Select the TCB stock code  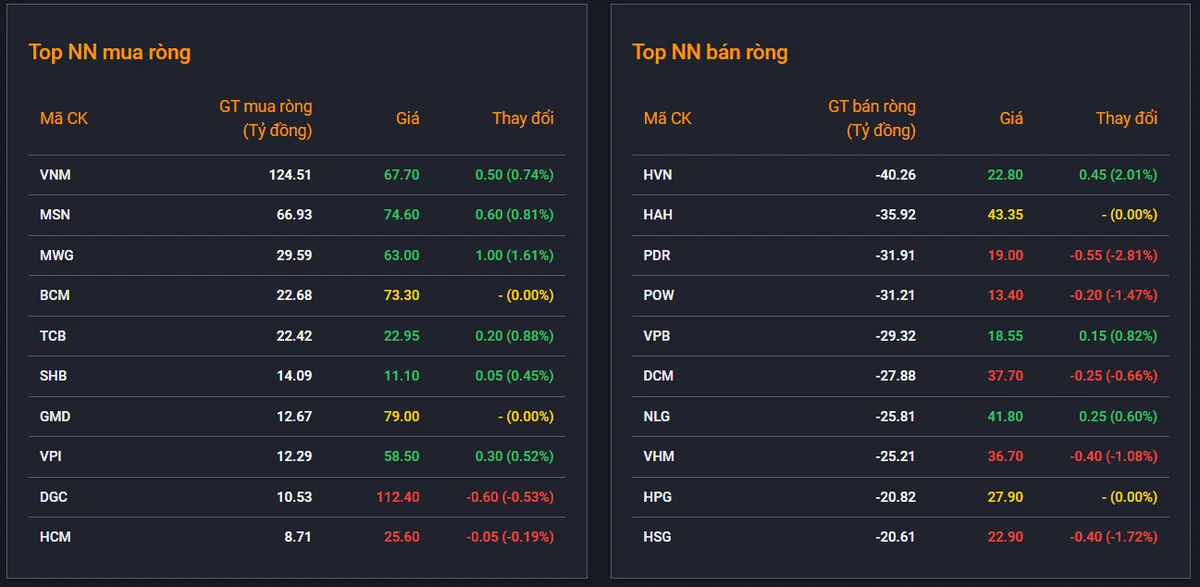[x=53, y=336]
